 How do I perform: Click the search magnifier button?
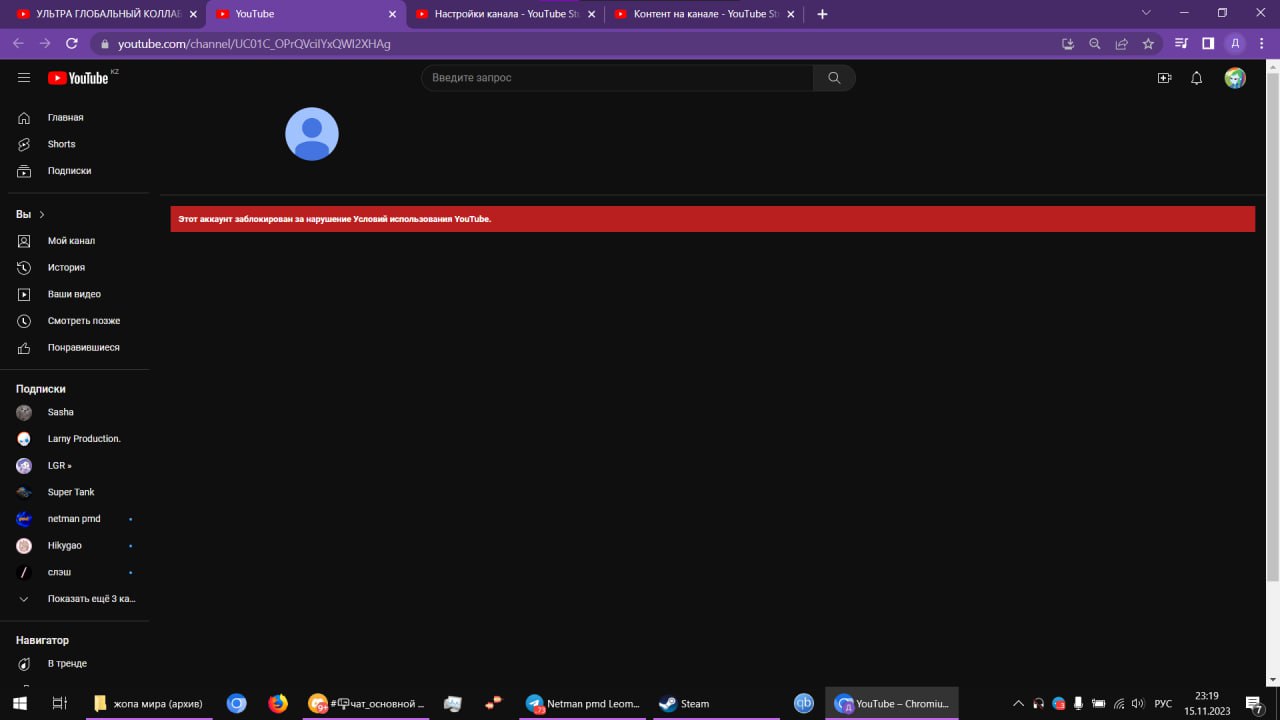[834, 78]
